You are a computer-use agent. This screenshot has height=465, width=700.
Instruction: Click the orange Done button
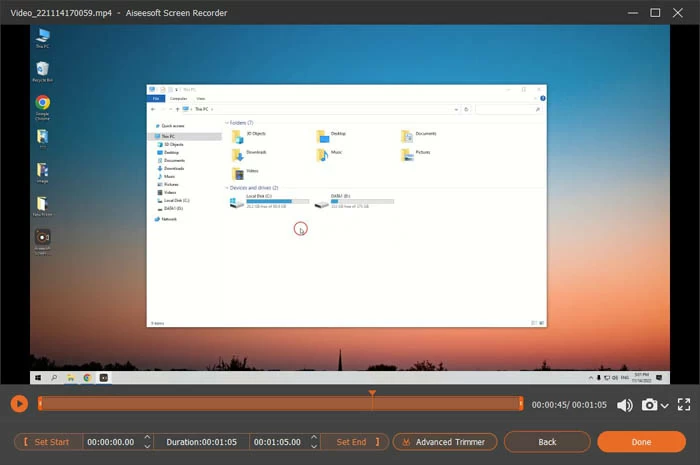641,442
